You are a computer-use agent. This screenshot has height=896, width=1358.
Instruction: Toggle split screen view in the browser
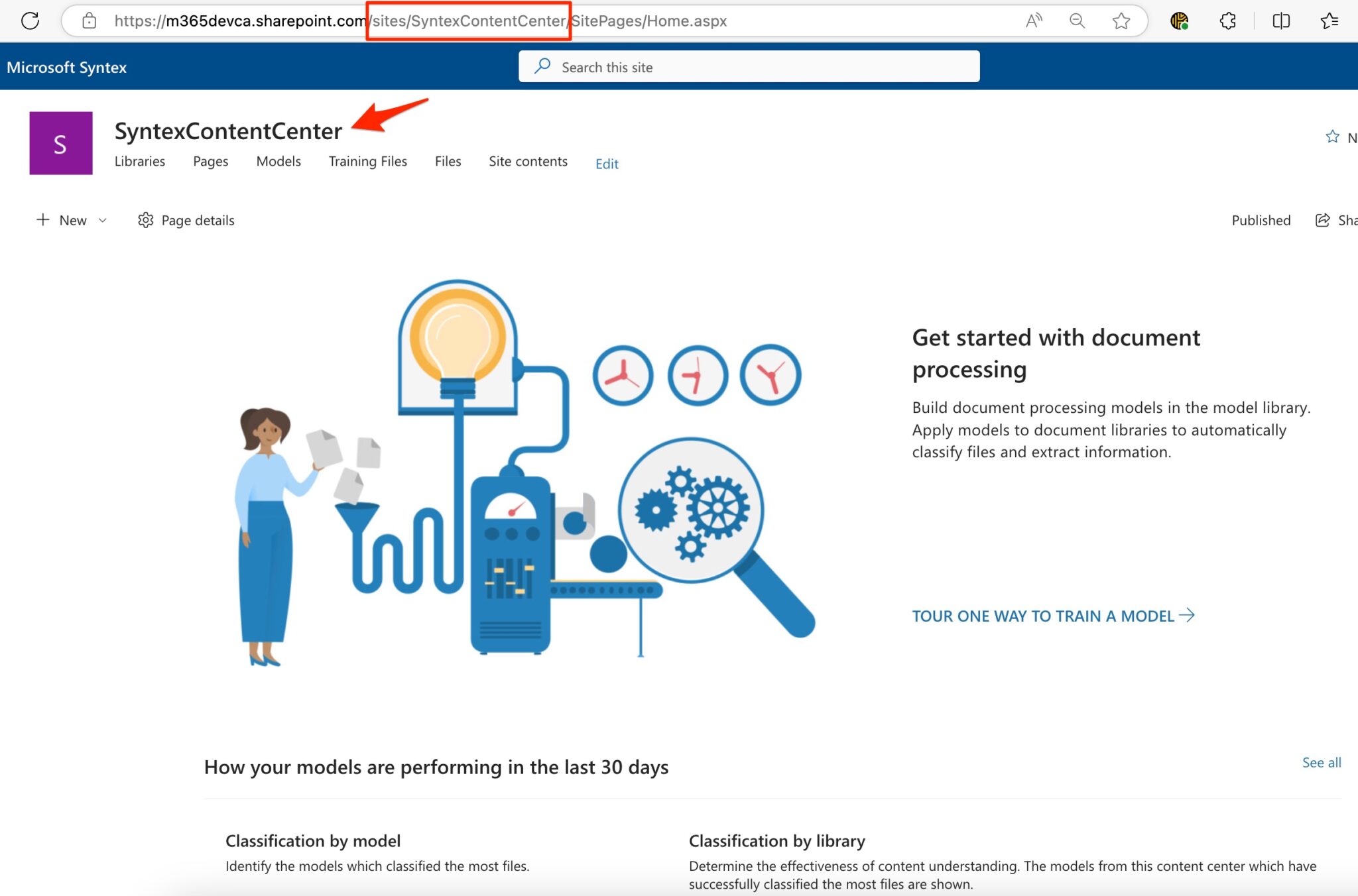tap(1281, 21)
